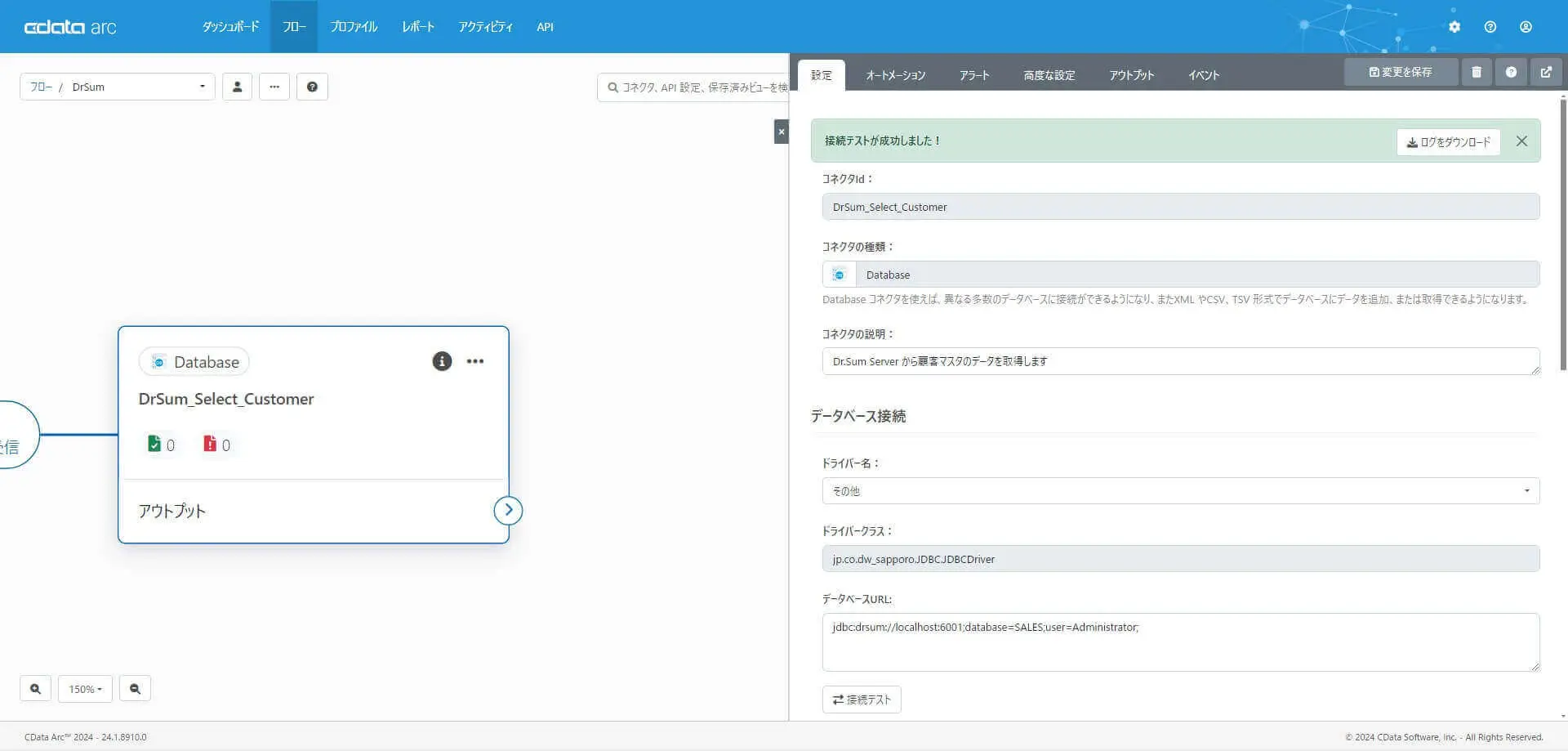1568x751 pixels.
Task: Click the 変更を保存 save button
Action: pyautogui.click(x=1401, y=72)
